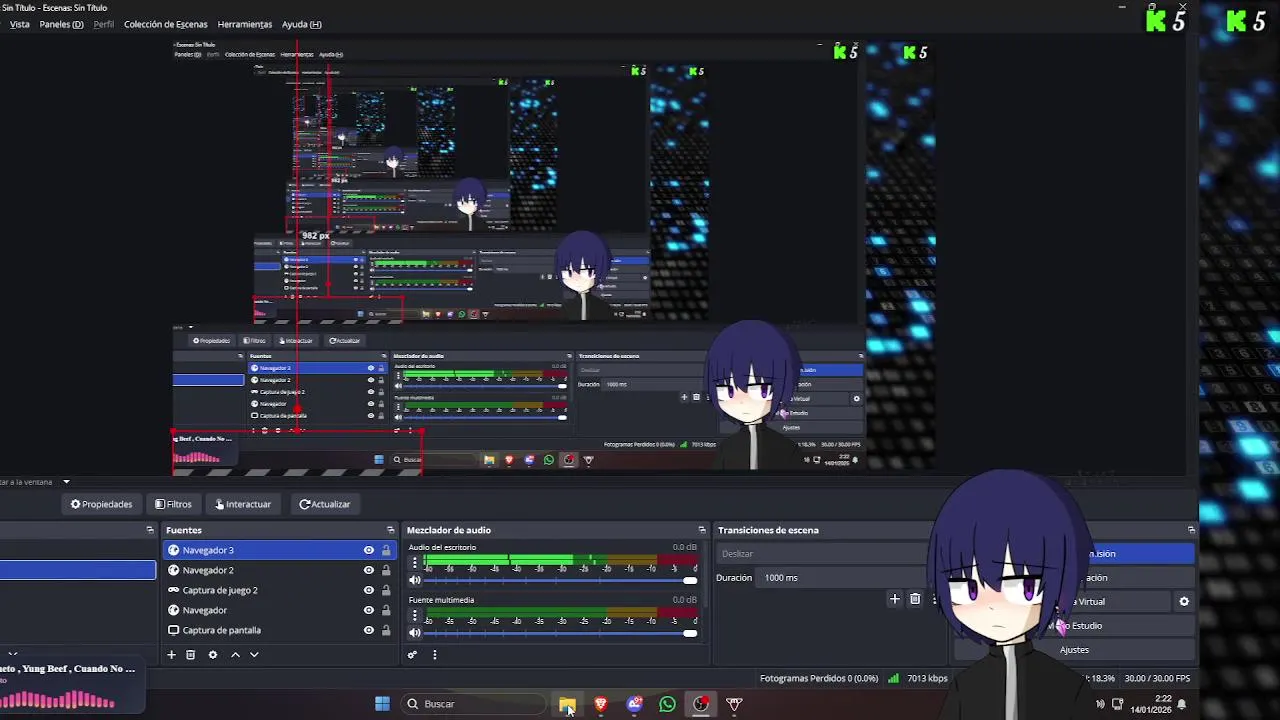Add a scene transition with plus icon

click(895, 599)
